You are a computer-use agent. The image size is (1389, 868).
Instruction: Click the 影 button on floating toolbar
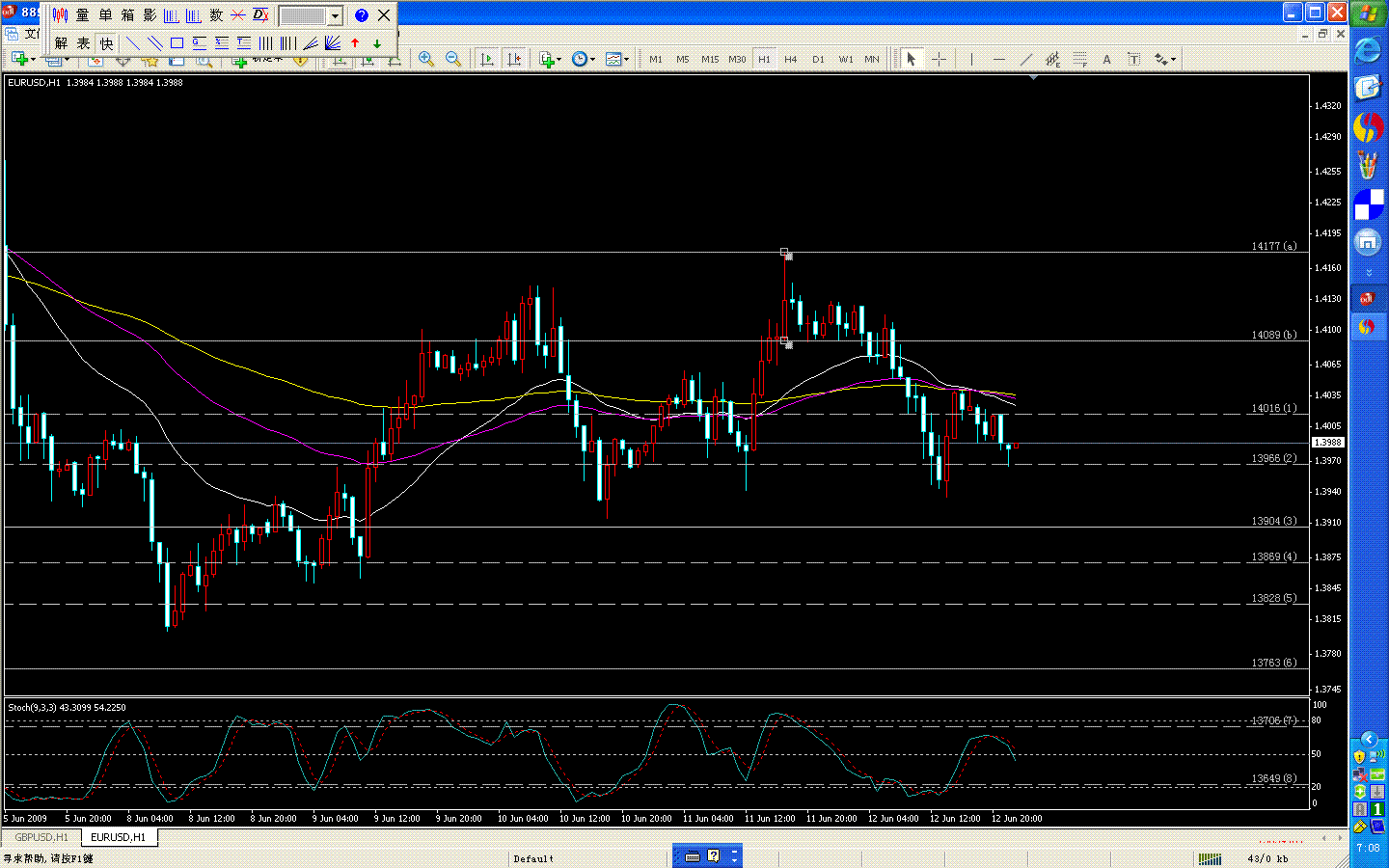[x=150, y=15]
